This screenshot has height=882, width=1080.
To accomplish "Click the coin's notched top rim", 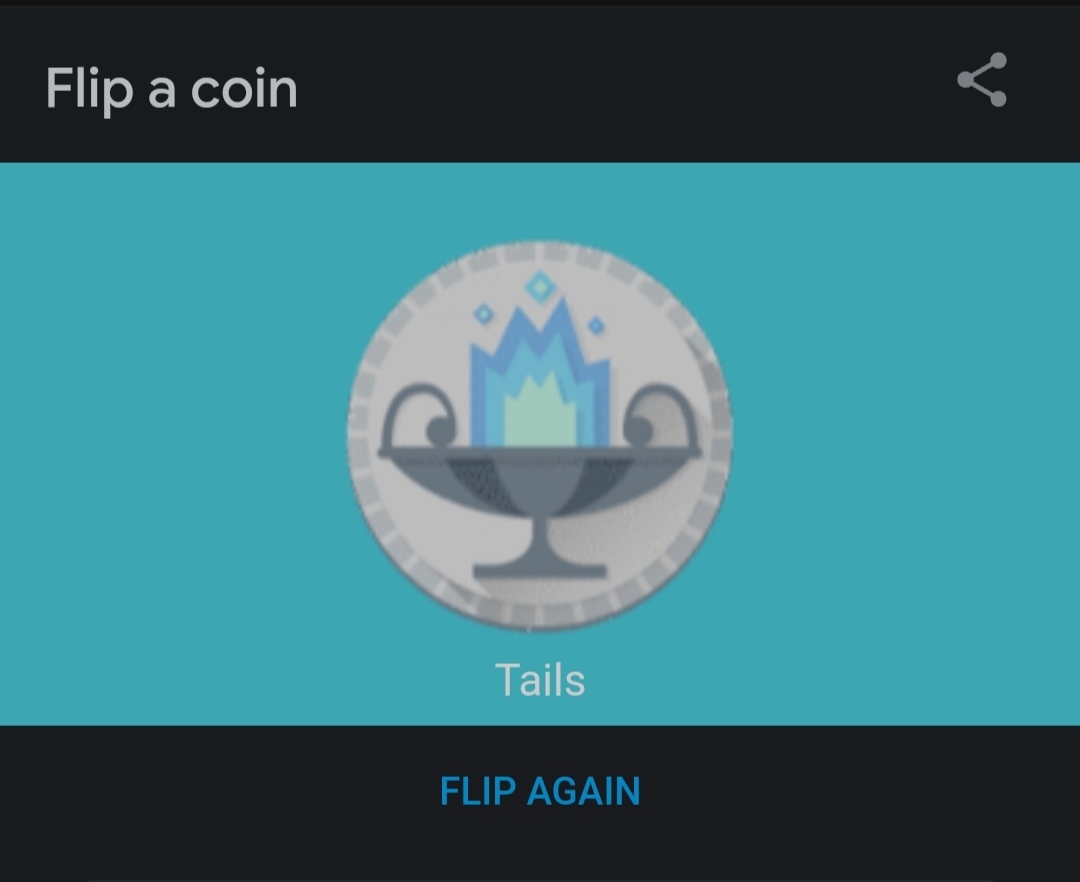I will pyautogui.click(x=540, y=252).
